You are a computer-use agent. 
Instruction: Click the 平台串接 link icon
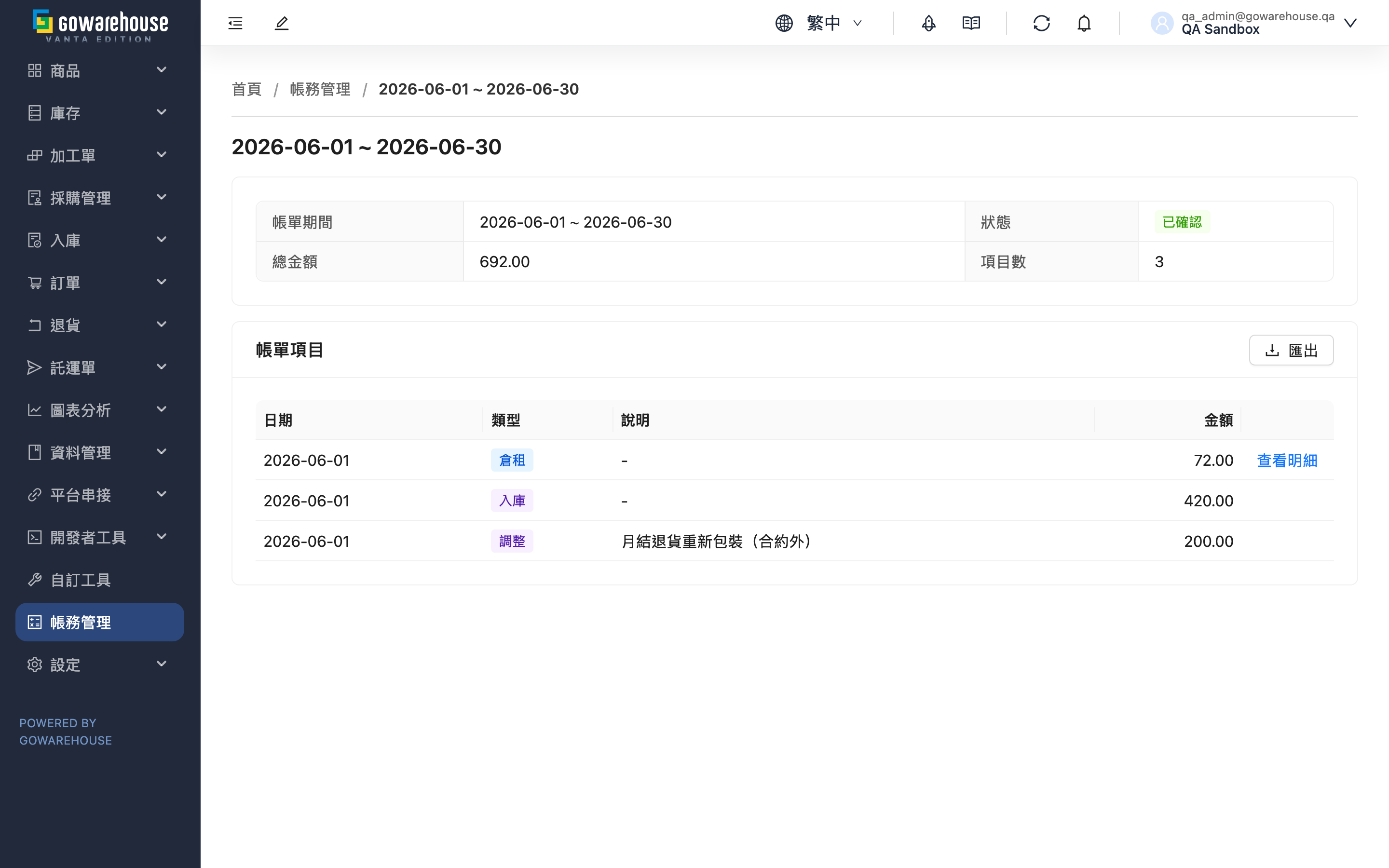(34, 495)
